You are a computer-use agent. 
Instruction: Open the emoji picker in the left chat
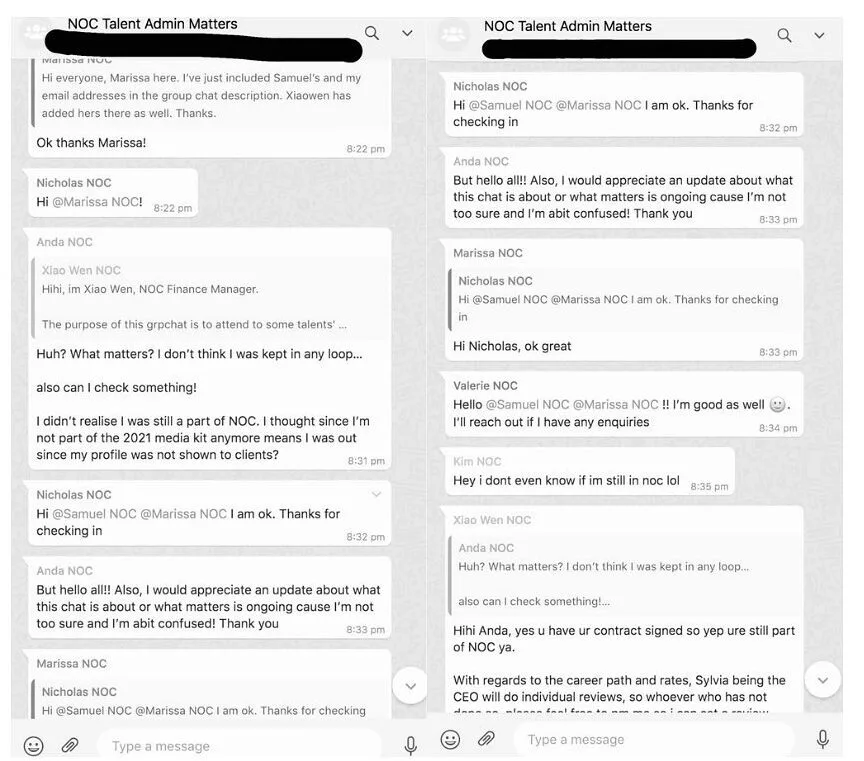click(x=33, y=745)
